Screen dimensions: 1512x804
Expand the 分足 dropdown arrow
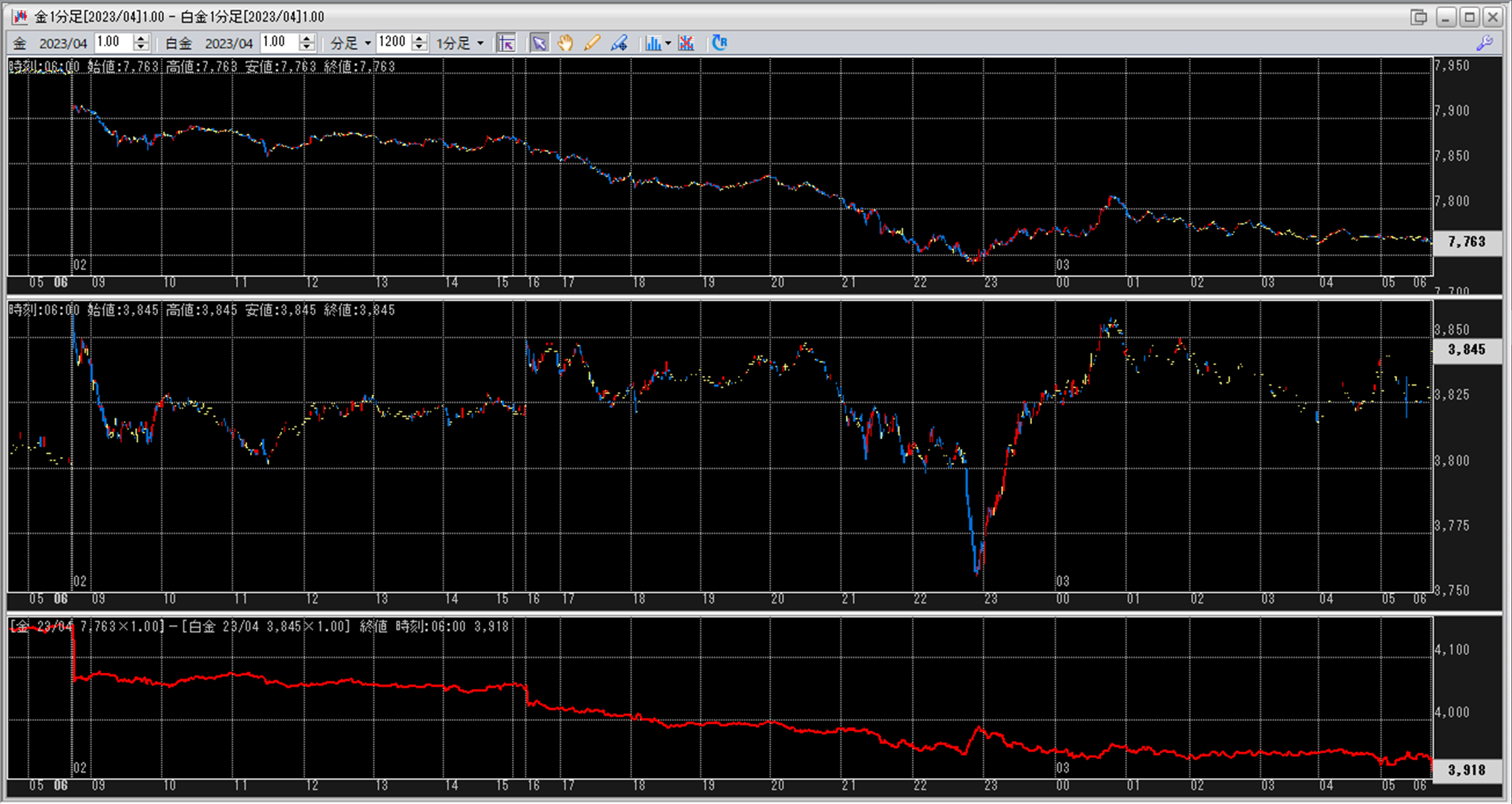pyautogui.click(x=367, y=43)
